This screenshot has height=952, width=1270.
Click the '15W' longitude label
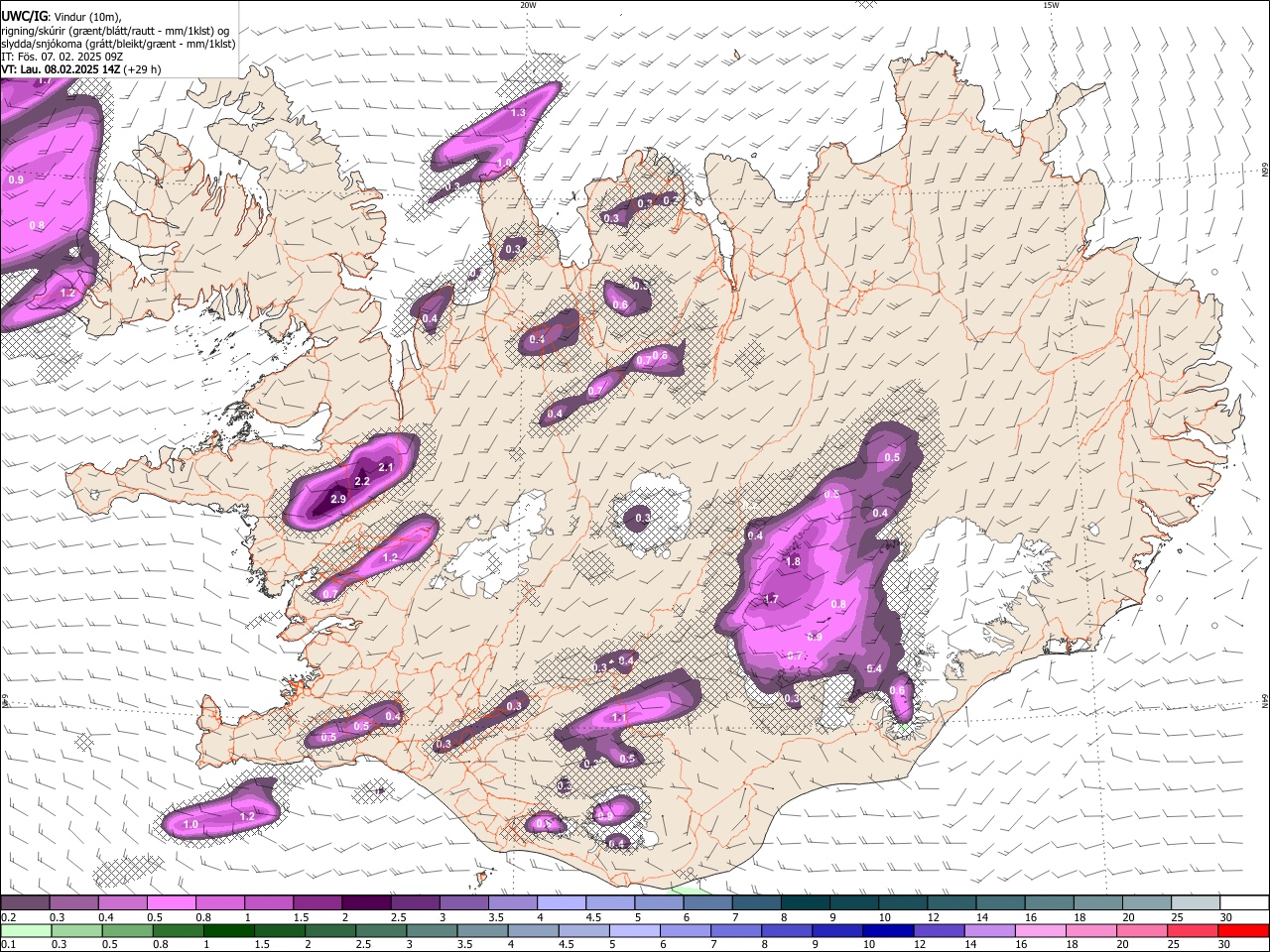[x=1051, y=5]
